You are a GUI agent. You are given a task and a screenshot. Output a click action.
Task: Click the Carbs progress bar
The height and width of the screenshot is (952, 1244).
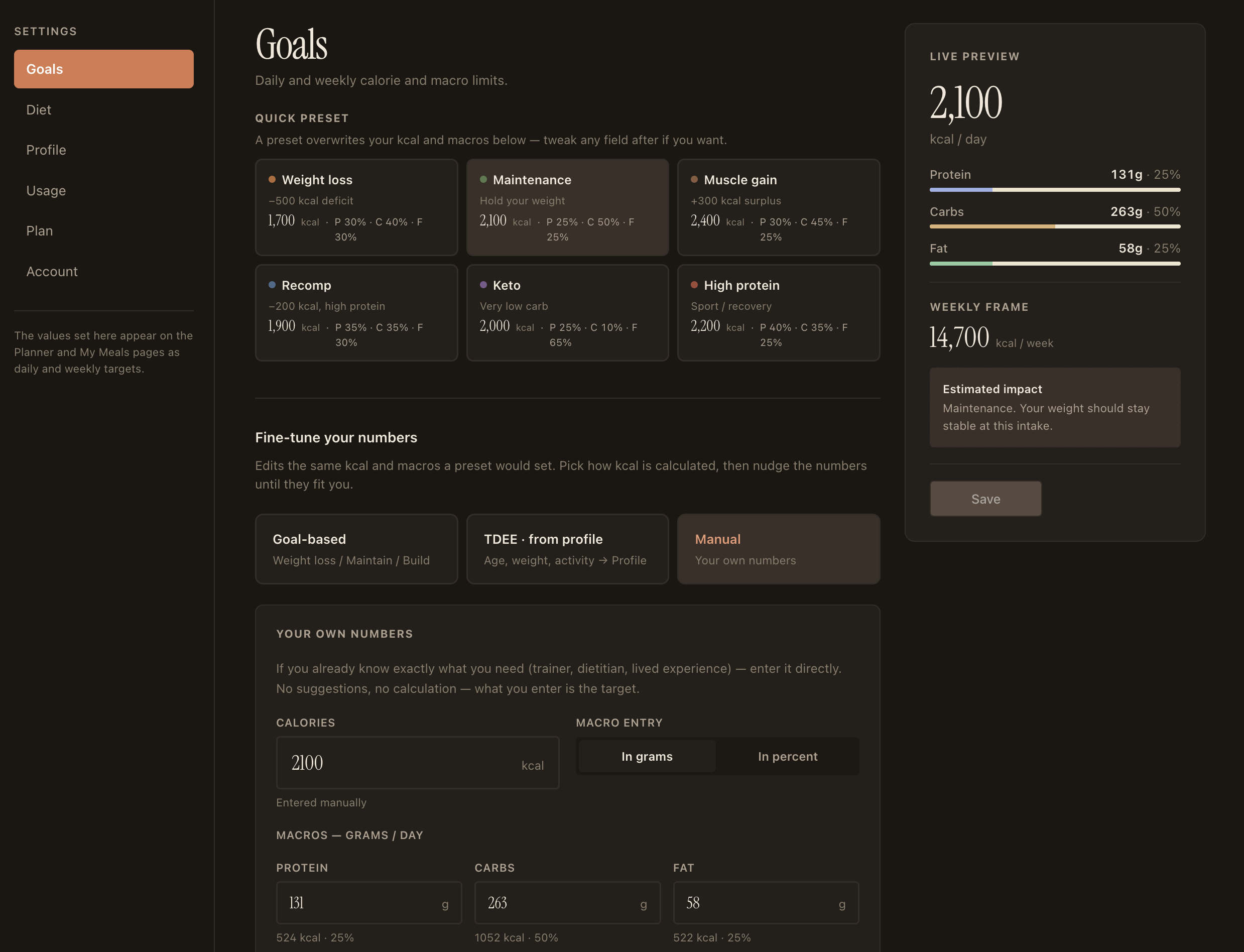click(x=1055, y=226)
